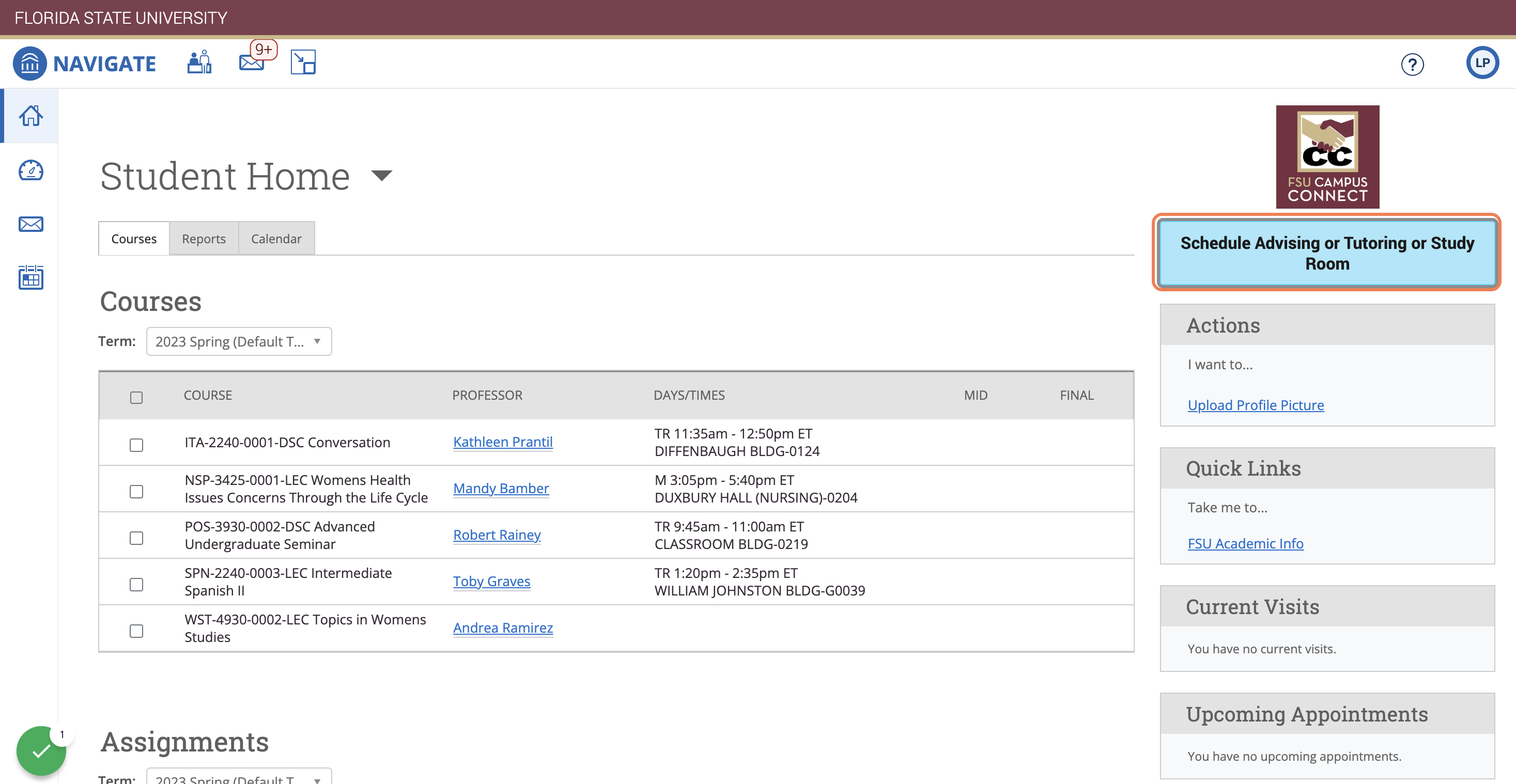Check the ITA-2240 Conversation course checkbox
This screenshot has width=1516, height=784.
(x=136, y=445)
